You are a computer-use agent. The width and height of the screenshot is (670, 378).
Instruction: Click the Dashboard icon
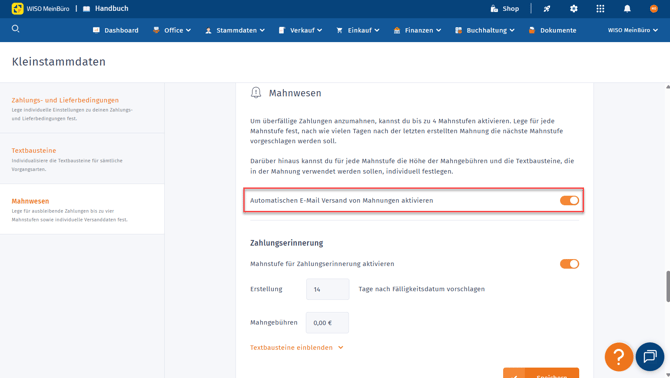tap(96, 30)
